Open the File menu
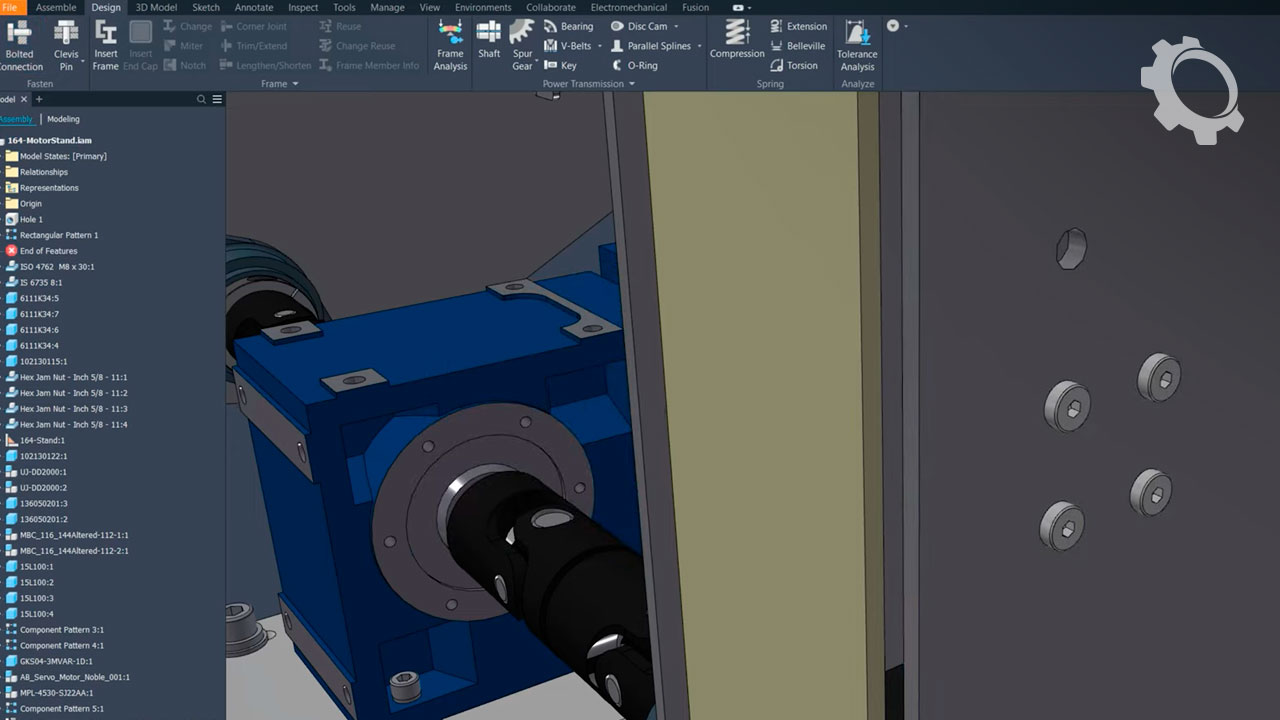 (10, 7)
